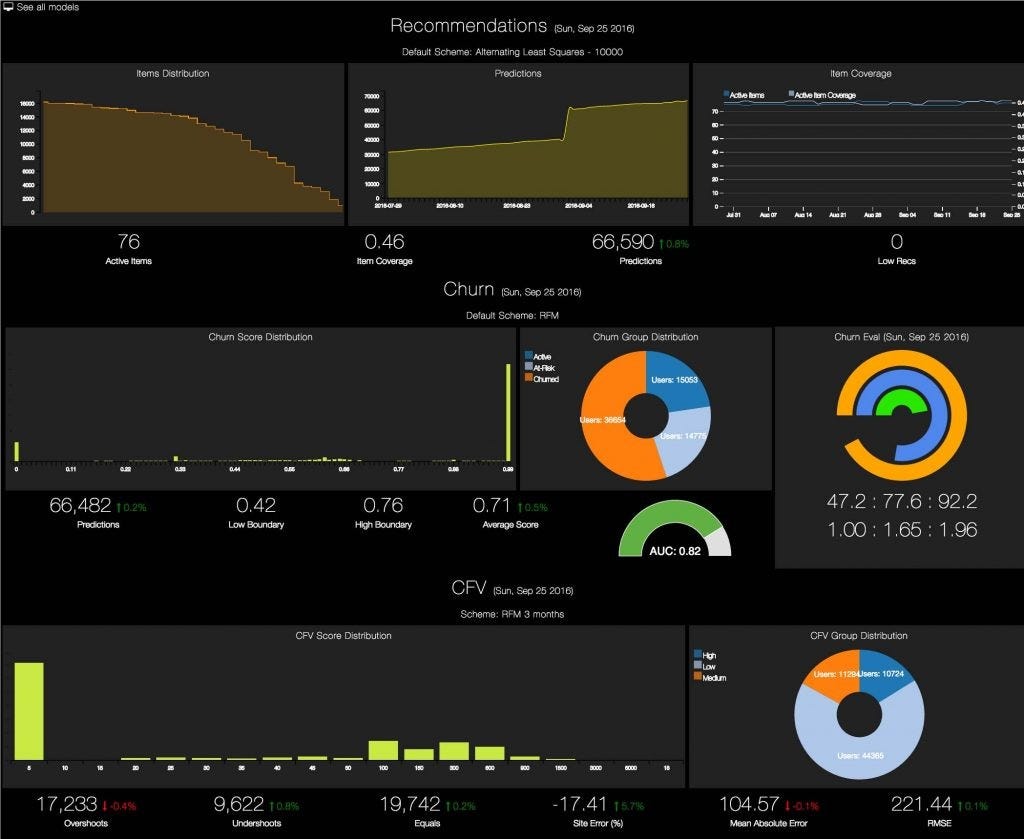The width and height of the screenshot is (1024, 839).
Task: Click the Default Scheme: Alternating Least Squares text
Action: point(512,52)
